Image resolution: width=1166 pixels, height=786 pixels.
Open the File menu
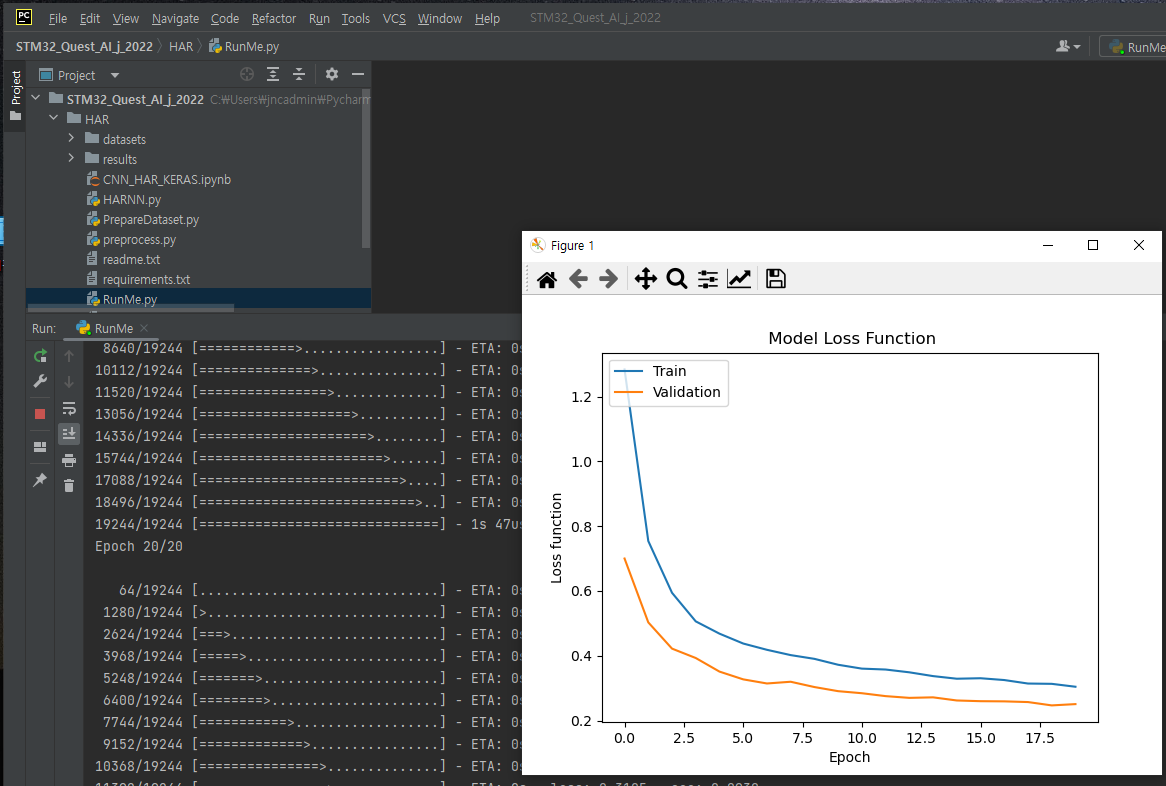58,19
